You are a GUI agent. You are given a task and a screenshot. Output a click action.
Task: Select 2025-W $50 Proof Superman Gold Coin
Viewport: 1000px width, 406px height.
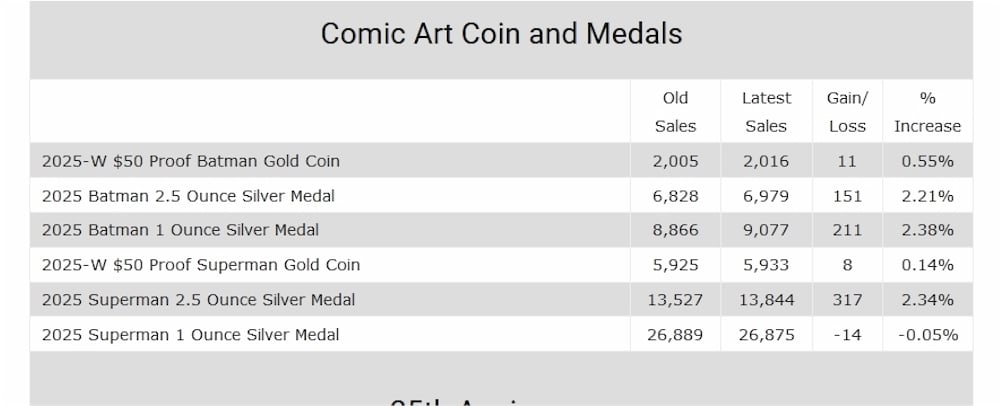pos(201,265)
